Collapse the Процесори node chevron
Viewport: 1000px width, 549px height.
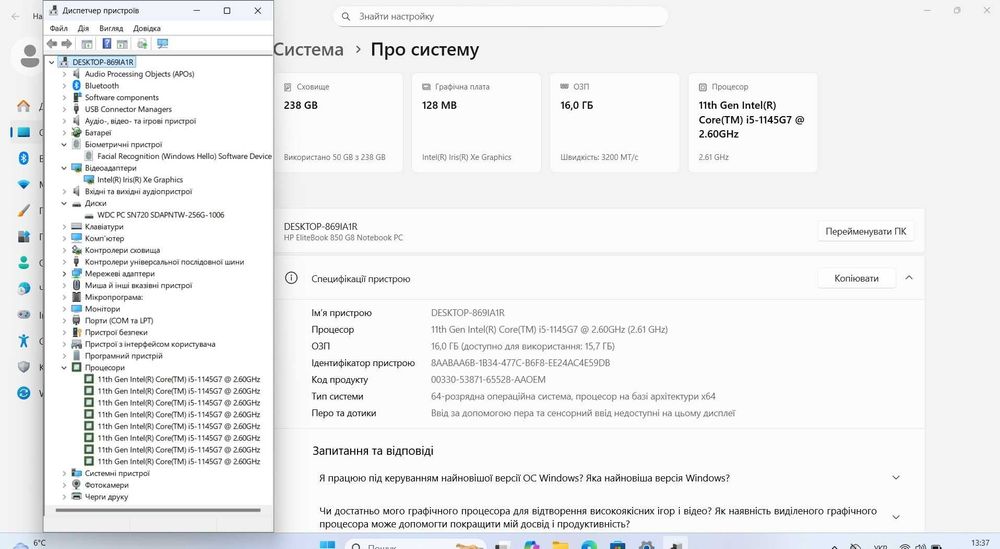pos(64,368)
